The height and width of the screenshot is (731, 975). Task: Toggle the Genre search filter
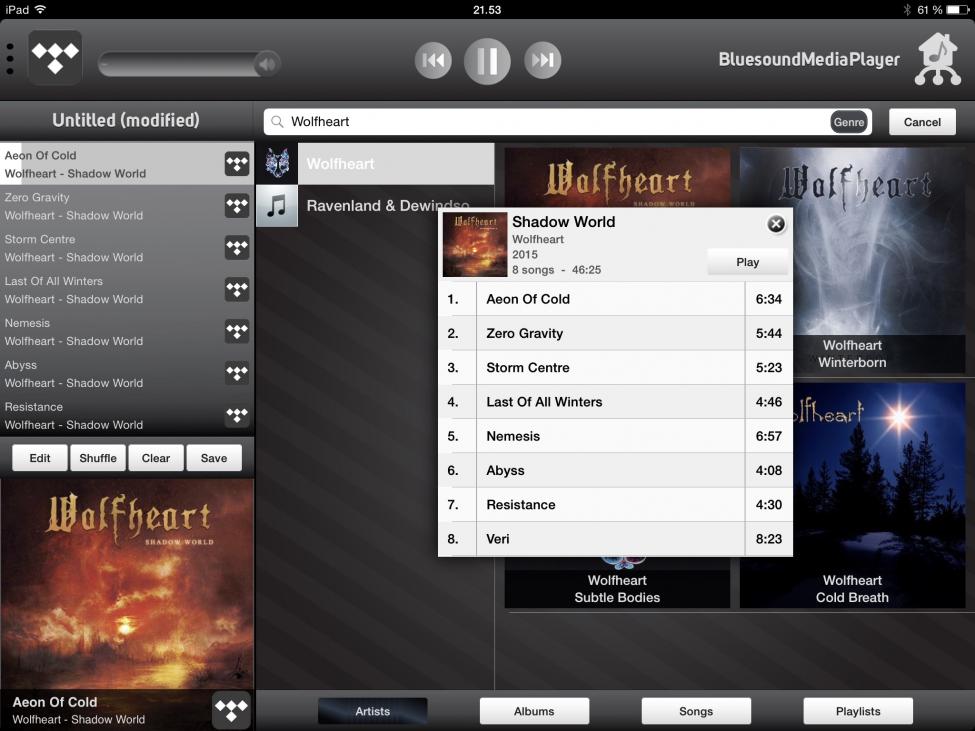pos(849,122)
